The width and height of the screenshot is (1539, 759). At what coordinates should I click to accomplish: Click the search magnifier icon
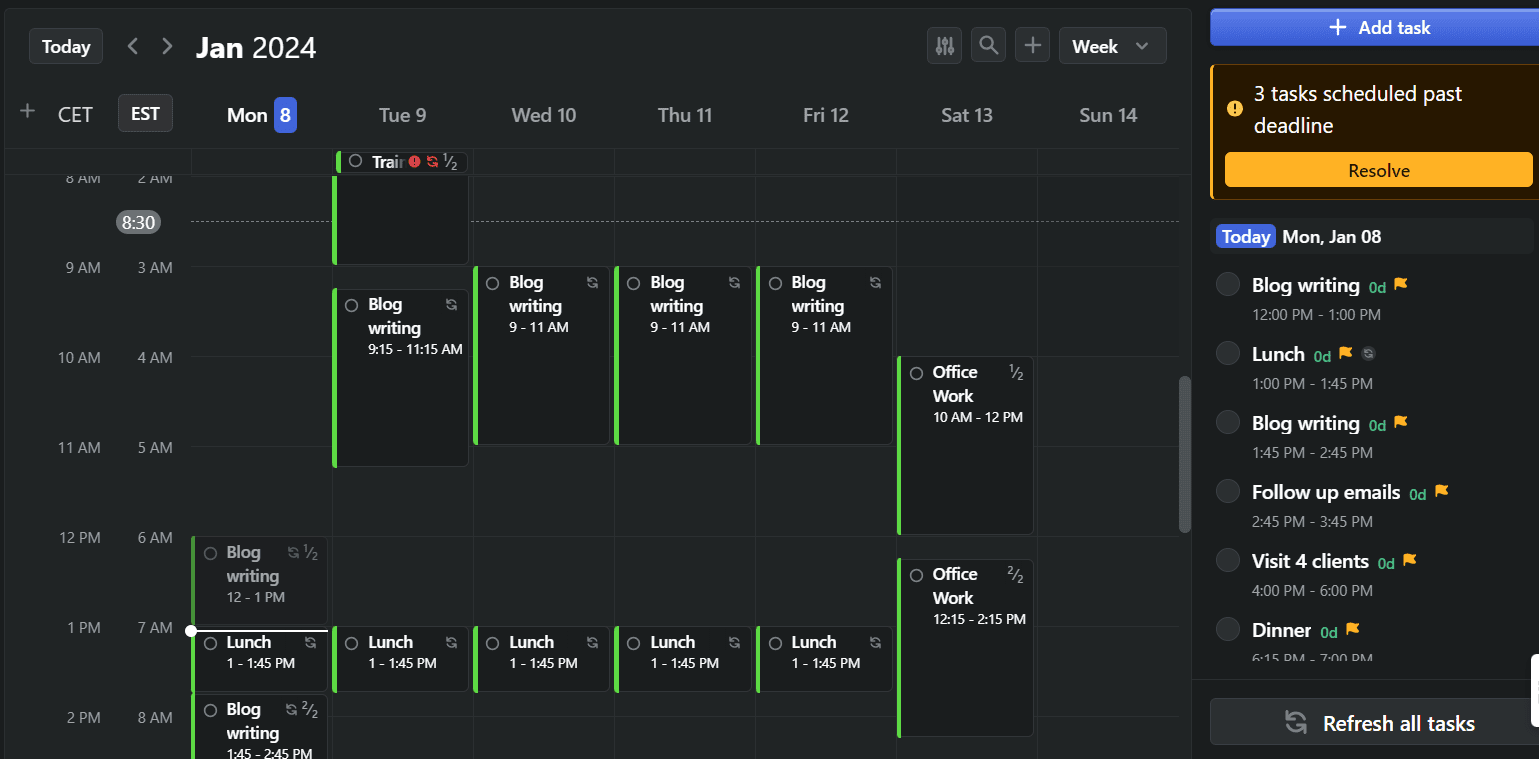click(x=988, y=46)
